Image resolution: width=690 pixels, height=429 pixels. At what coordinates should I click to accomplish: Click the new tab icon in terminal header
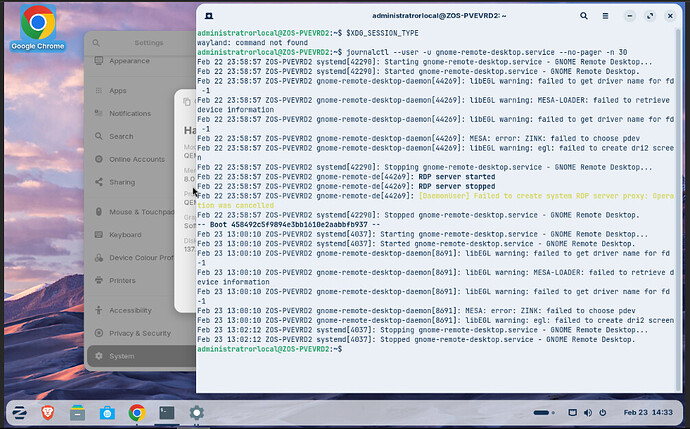[209, 16]
